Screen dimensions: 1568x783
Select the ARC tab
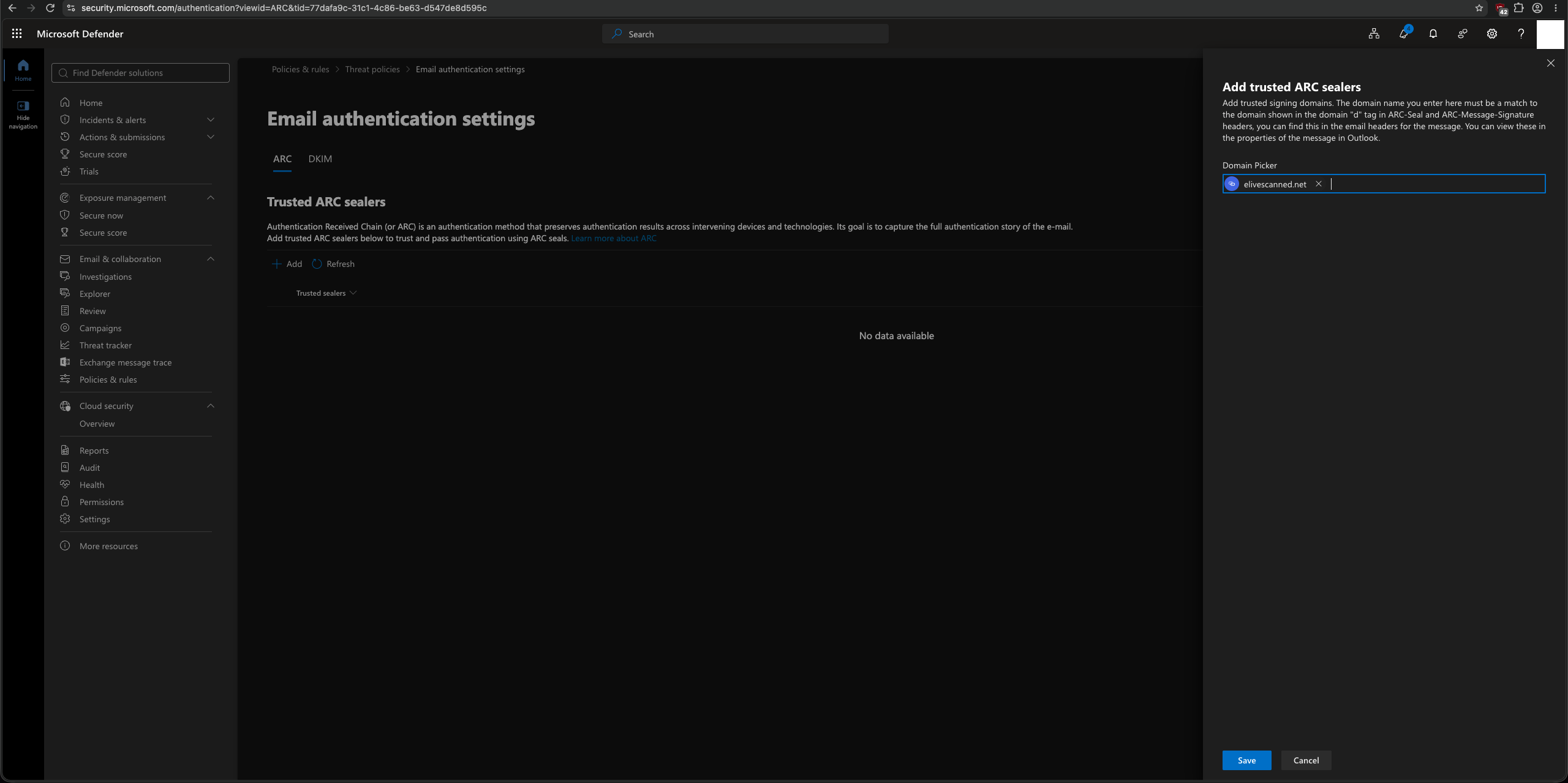(282, 159)
